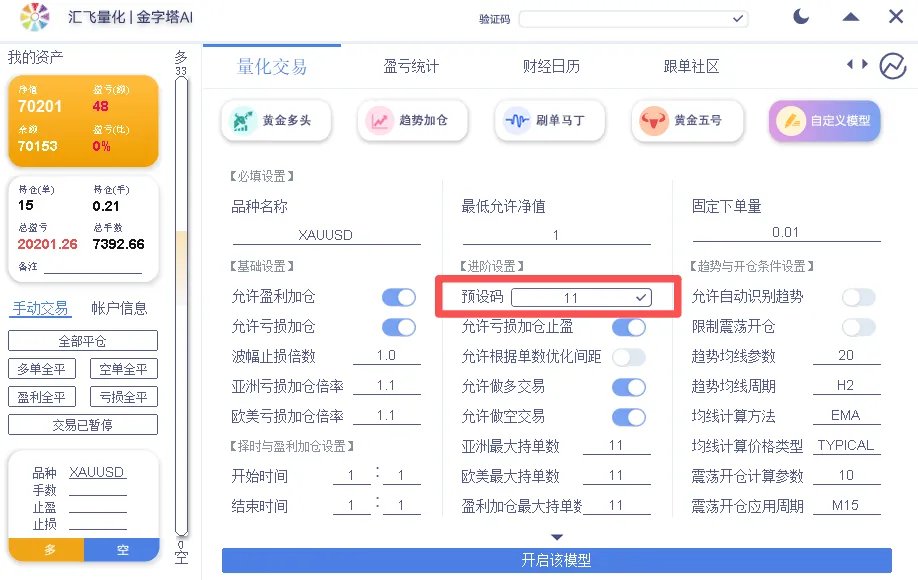
Task: Click 趋势均线参数 20 field
Action: point(846,356)
